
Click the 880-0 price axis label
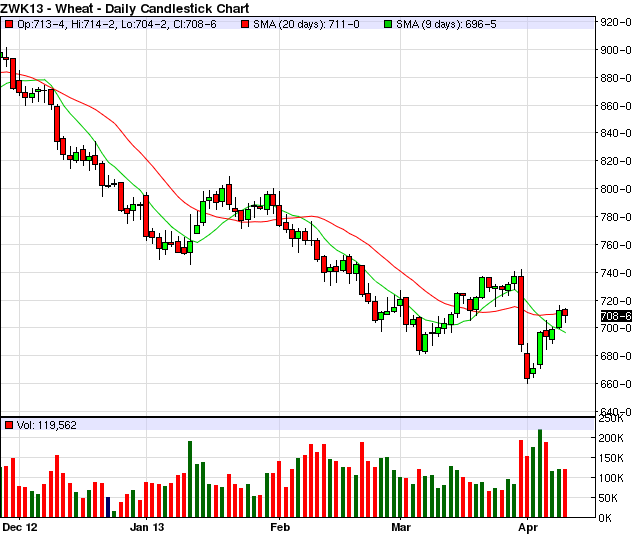coord(616,78)
